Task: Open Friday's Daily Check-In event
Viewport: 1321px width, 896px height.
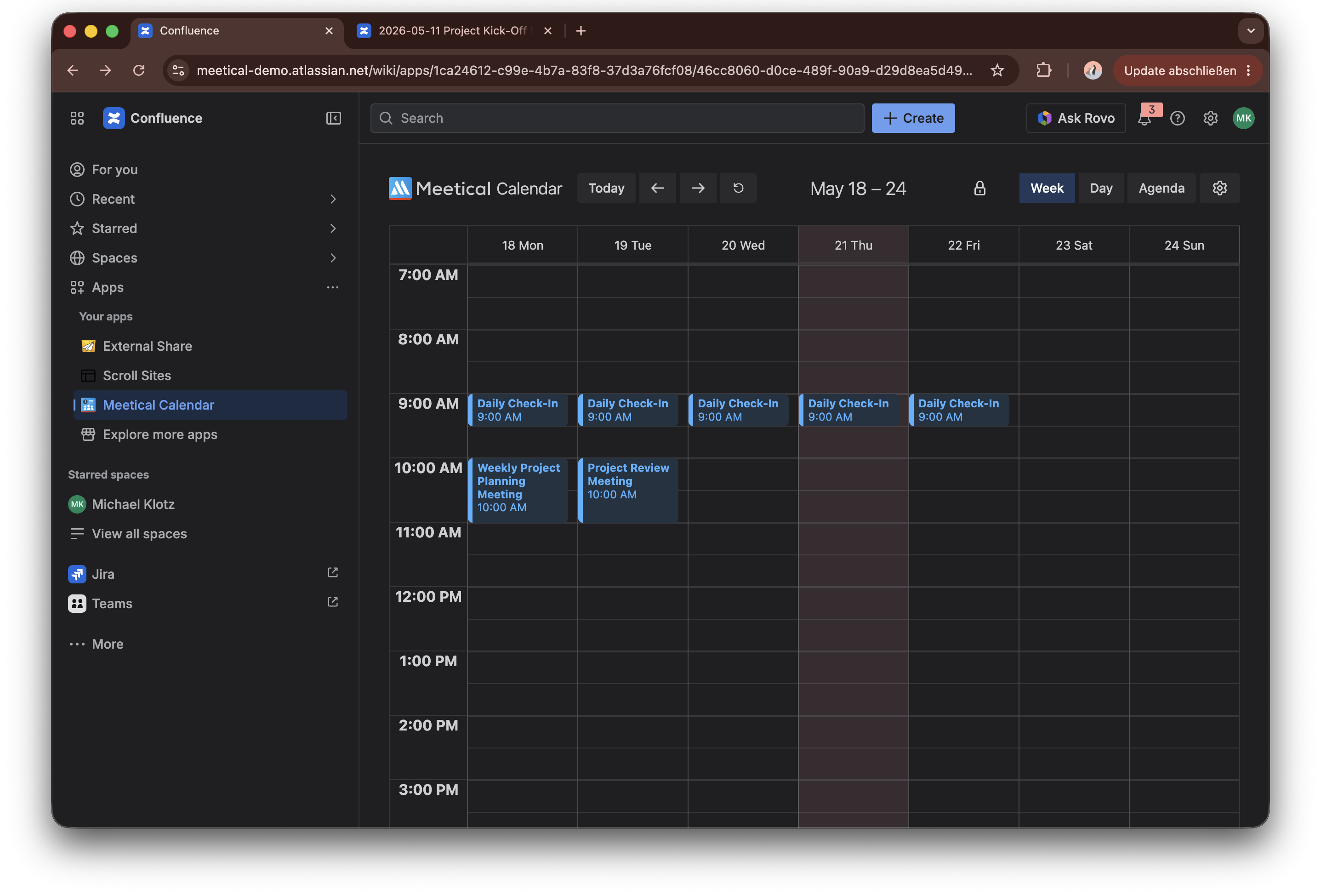Action: tap(959, 410)
